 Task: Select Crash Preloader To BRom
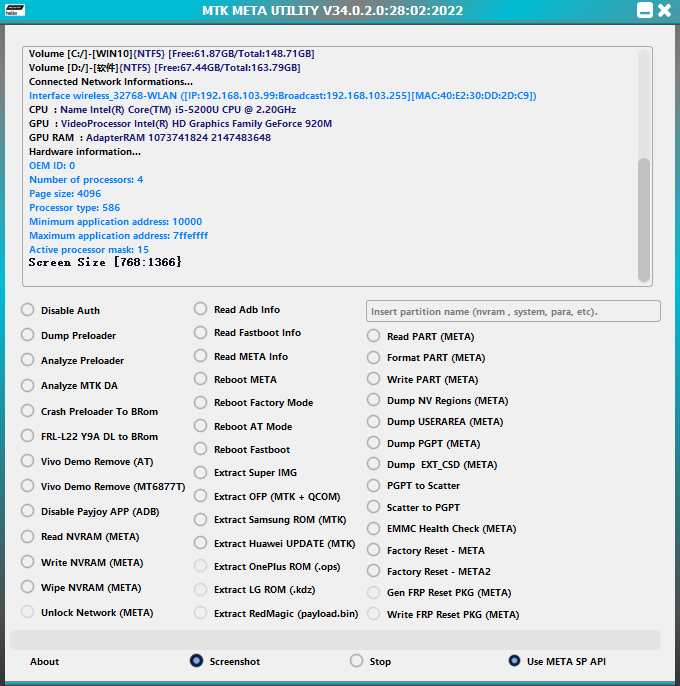coord(28,411)
